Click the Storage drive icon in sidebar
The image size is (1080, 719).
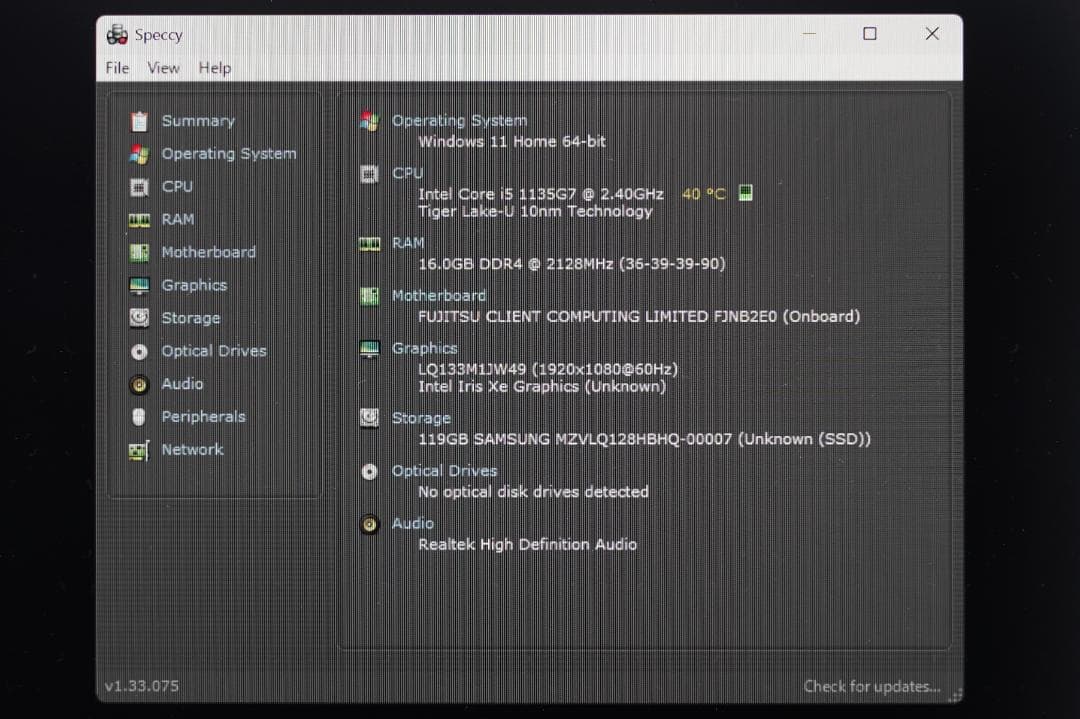click(x=139, y=318)
